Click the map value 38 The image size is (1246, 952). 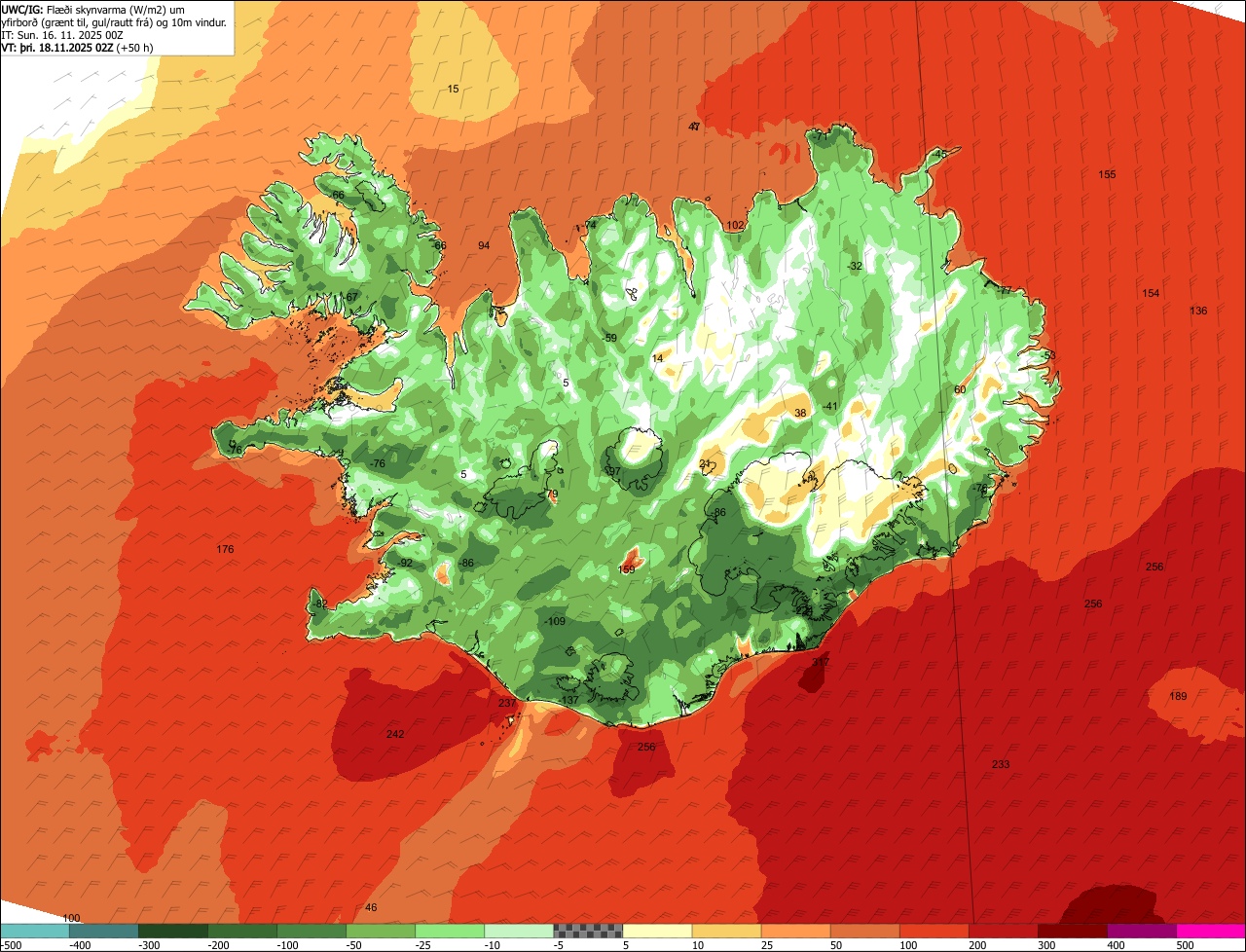800,414
